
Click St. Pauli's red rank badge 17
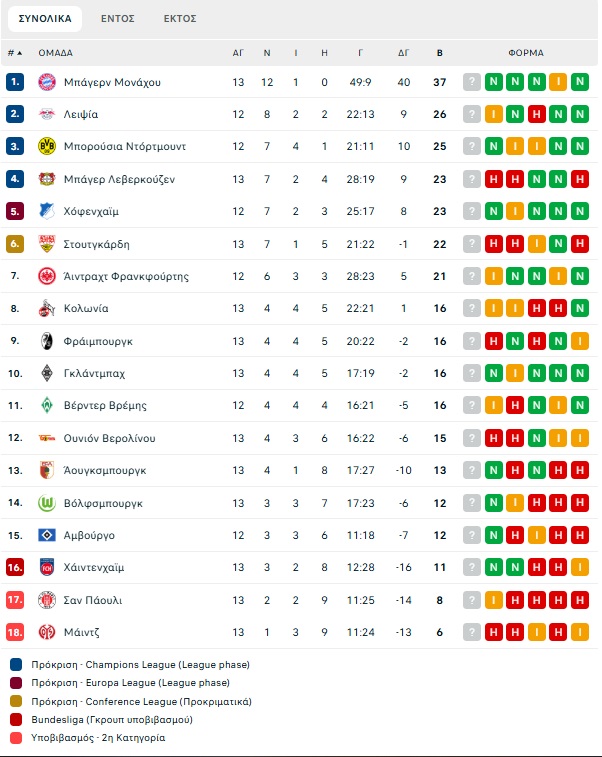point(14,600)
